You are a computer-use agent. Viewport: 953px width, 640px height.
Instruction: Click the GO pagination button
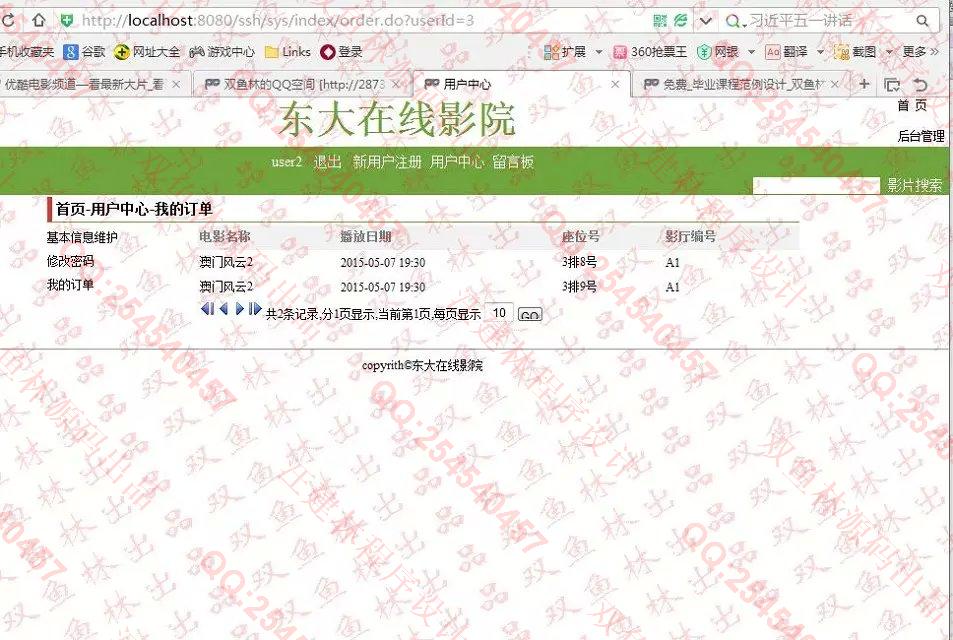pyautogui.click(x=530, y=315)
